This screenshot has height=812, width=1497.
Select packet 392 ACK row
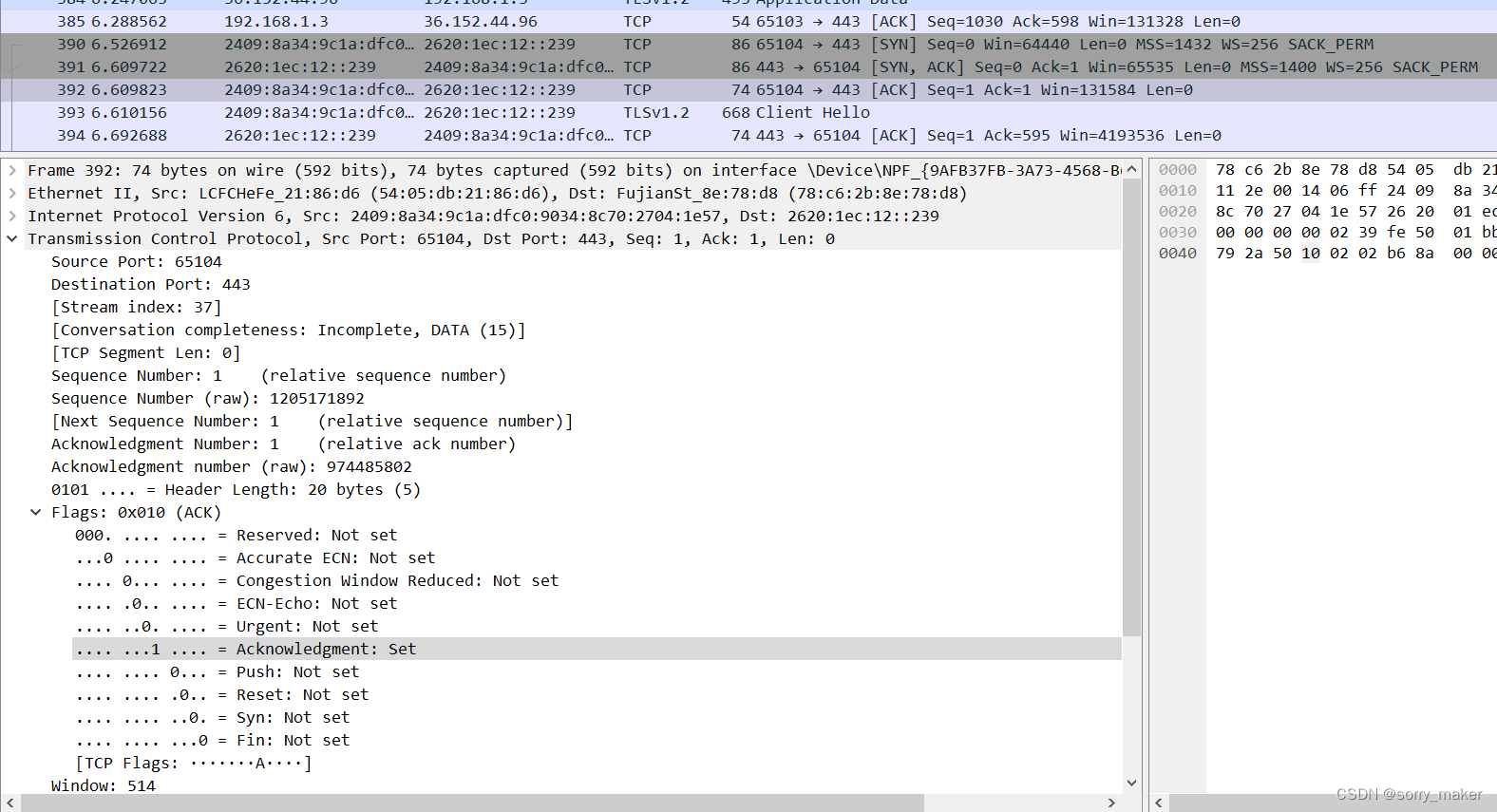[x=748, y=89]
